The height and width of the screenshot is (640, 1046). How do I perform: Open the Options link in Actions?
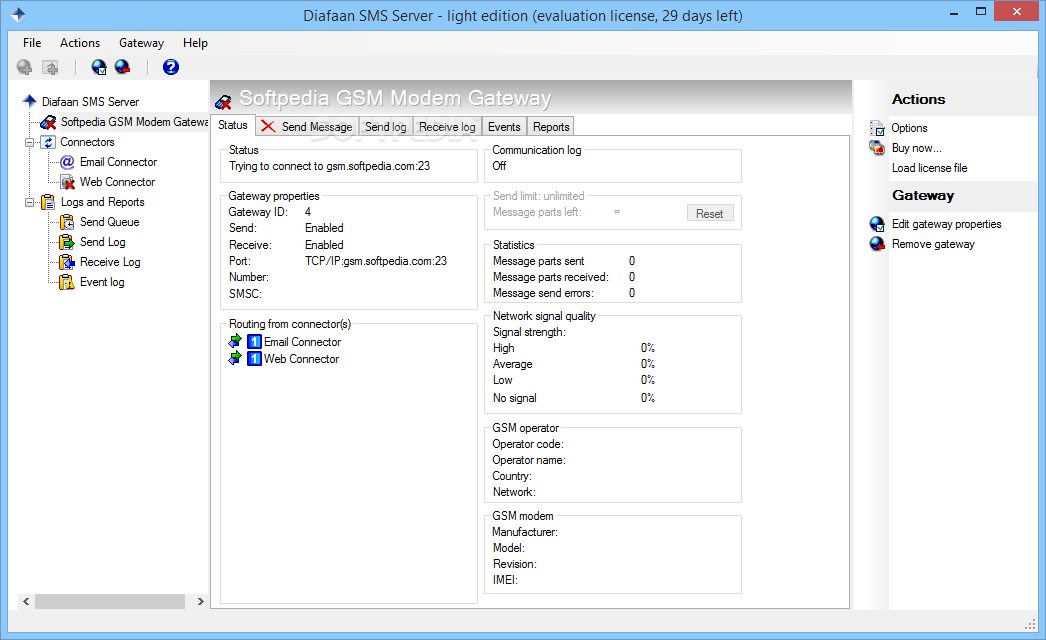pyautogui.click(x=909, y=128)
